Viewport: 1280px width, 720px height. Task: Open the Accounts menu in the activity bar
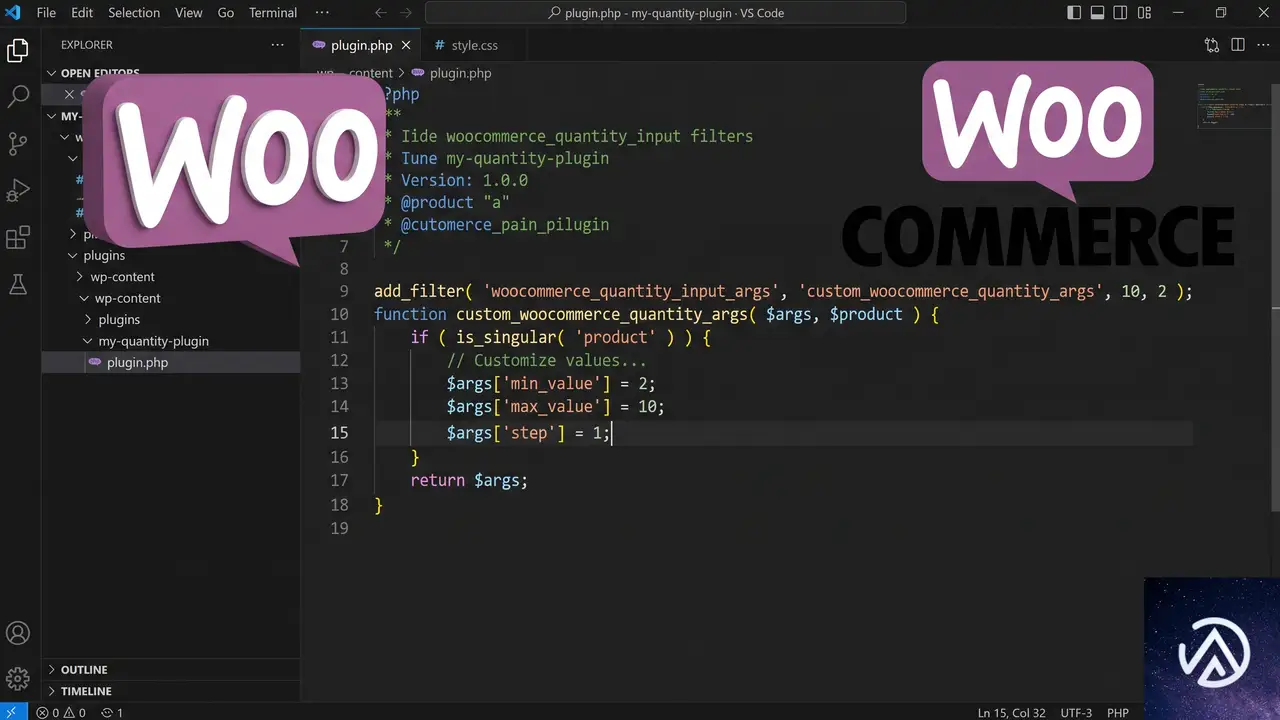coord(18,633)
